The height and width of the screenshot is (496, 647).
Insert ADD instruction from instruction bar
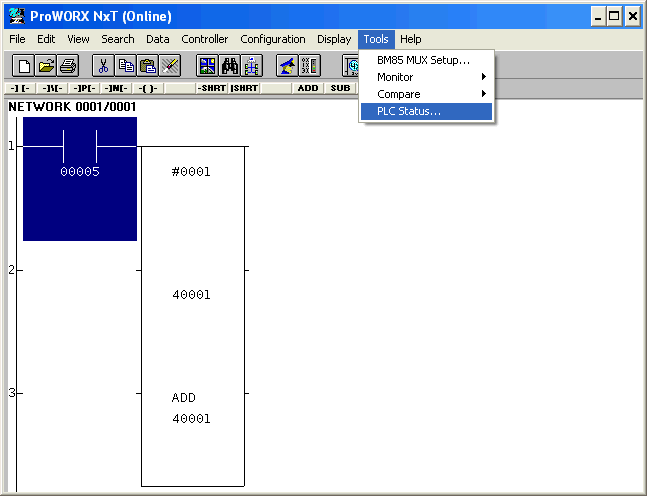[x=308, y=88]
